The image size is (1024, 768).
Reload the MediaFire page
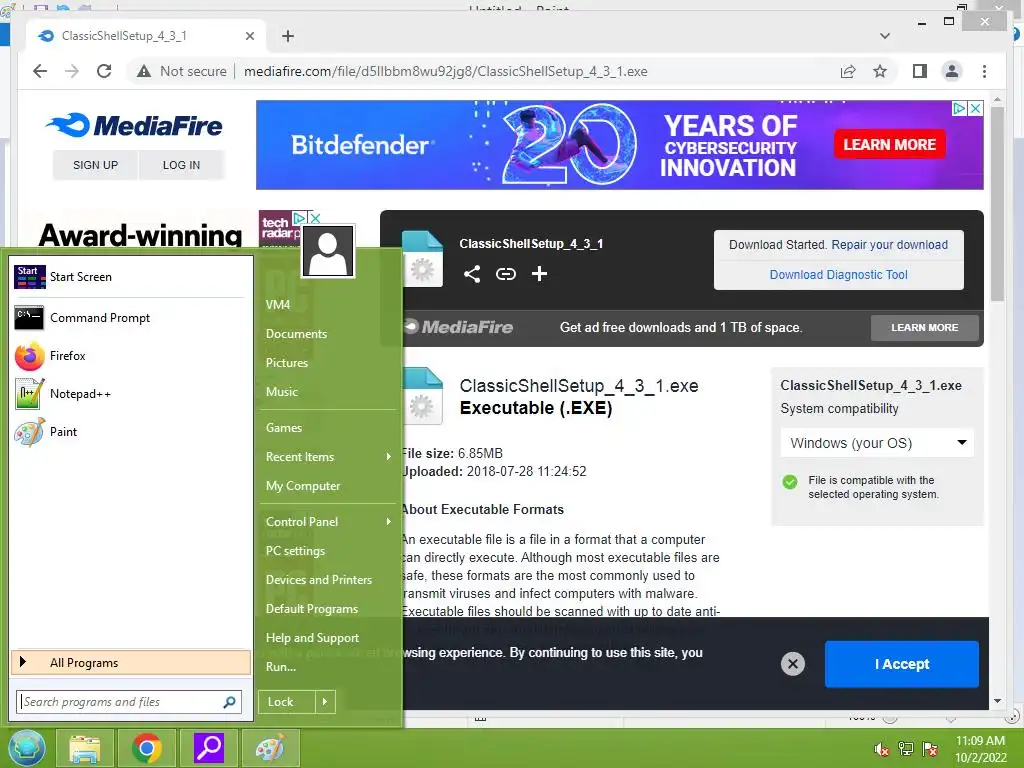coord(104,71)
